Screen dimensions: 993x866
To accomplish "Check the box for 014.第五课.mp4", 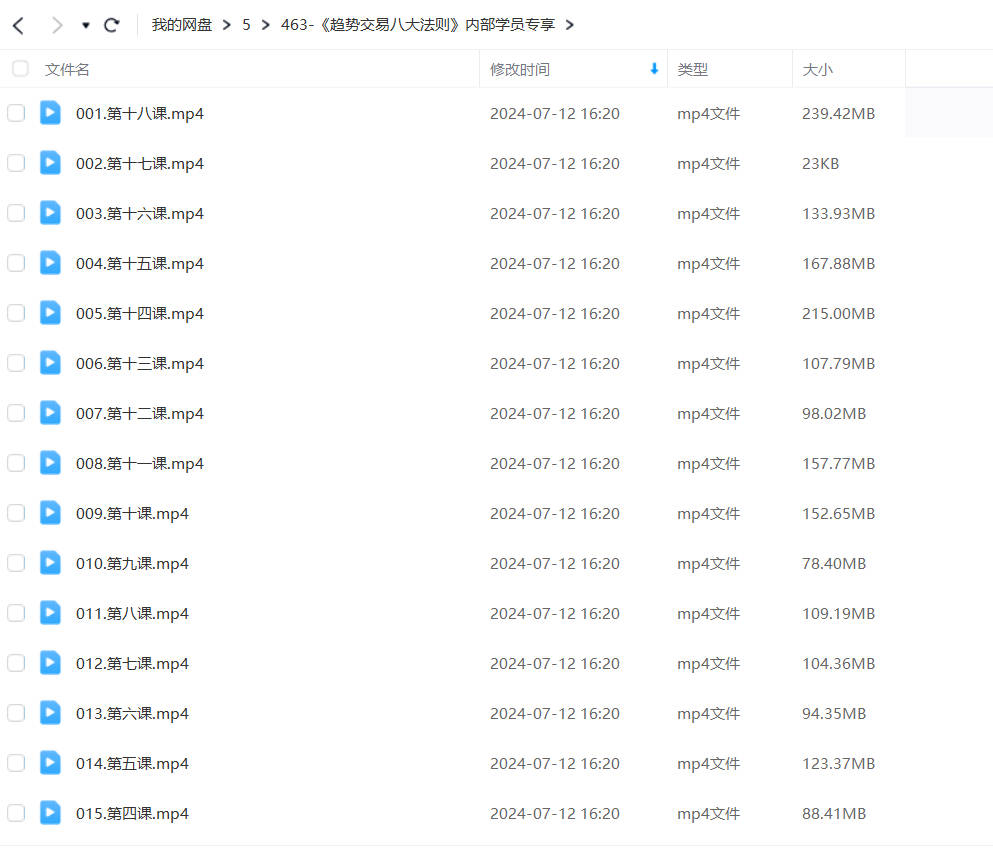I will (16, 764).
